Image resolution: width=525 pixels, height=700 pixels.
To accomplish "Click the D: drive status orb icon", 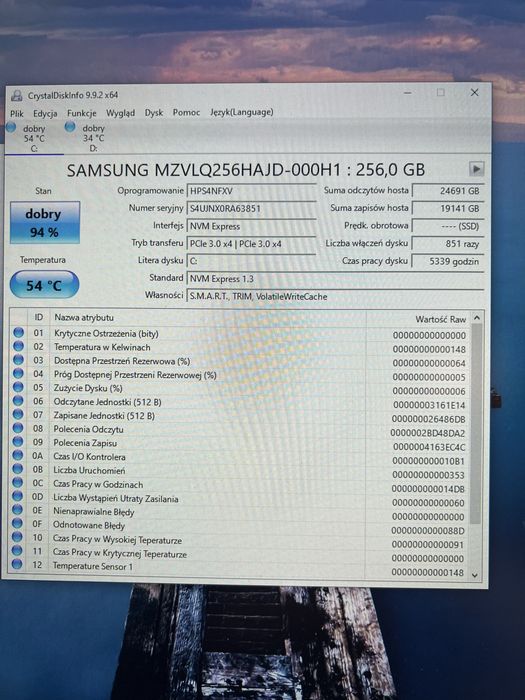I will (70, 127).
